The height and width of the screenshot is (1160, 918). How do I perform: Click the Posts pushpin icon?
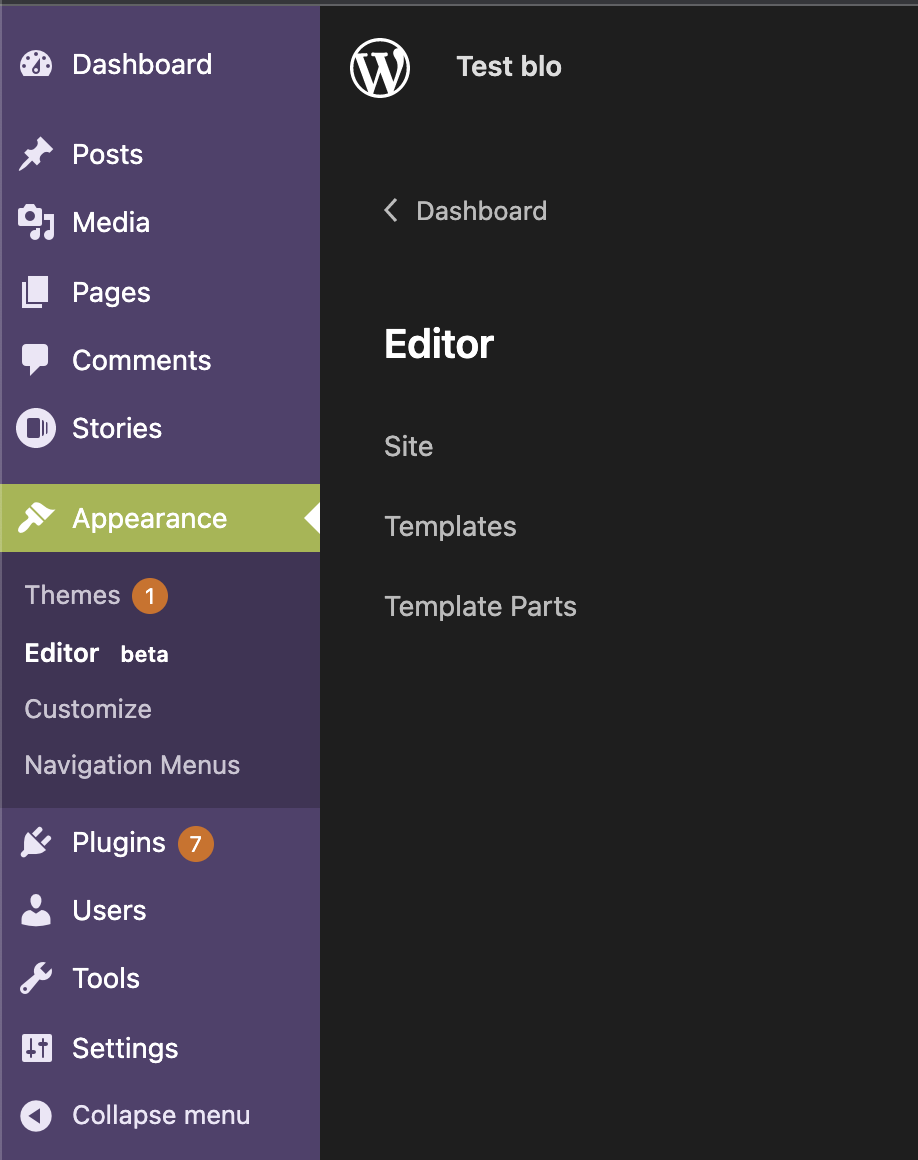point(35,153)
